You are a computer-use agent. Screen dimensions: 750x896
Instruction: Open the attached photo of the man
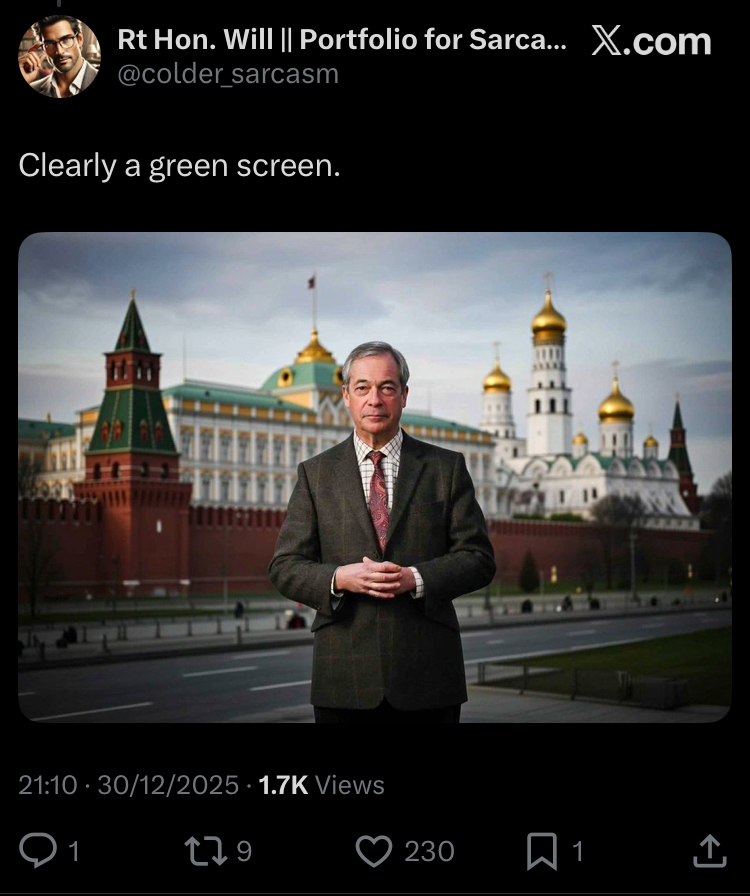[x=375, y=477]
